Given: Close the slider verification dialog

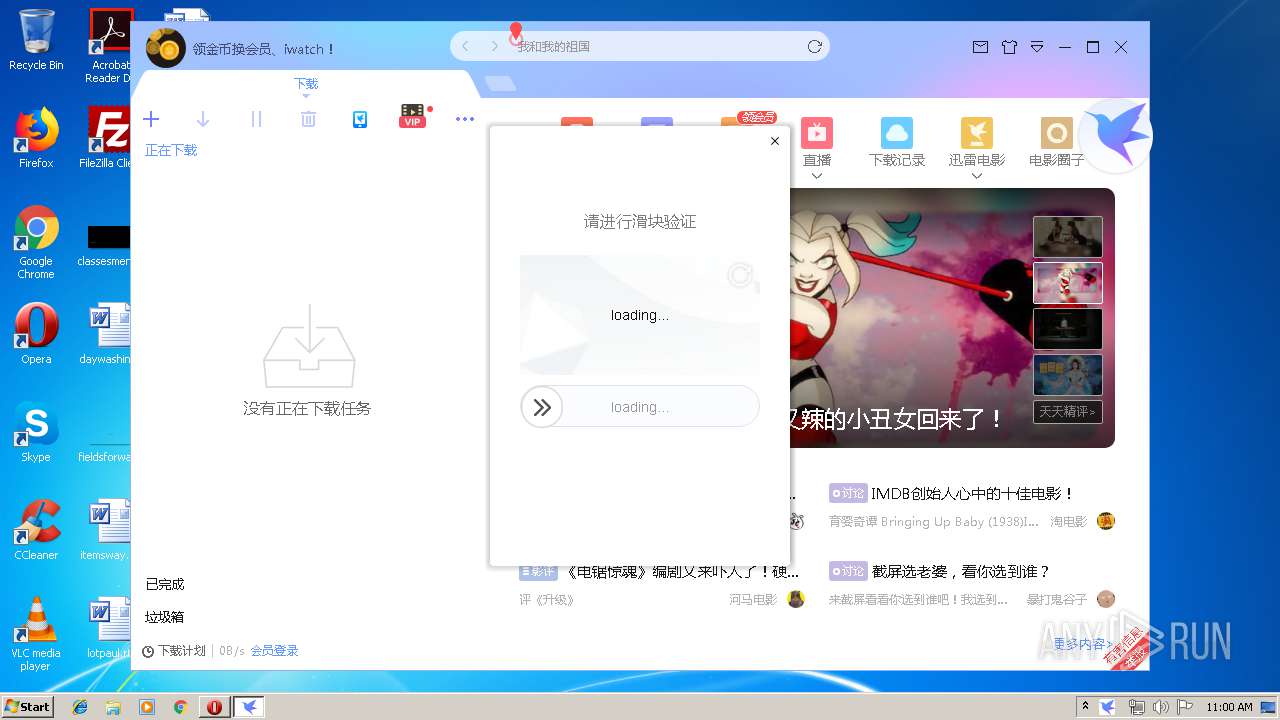Looking at the screenshot, I should (x=774, y=141).
